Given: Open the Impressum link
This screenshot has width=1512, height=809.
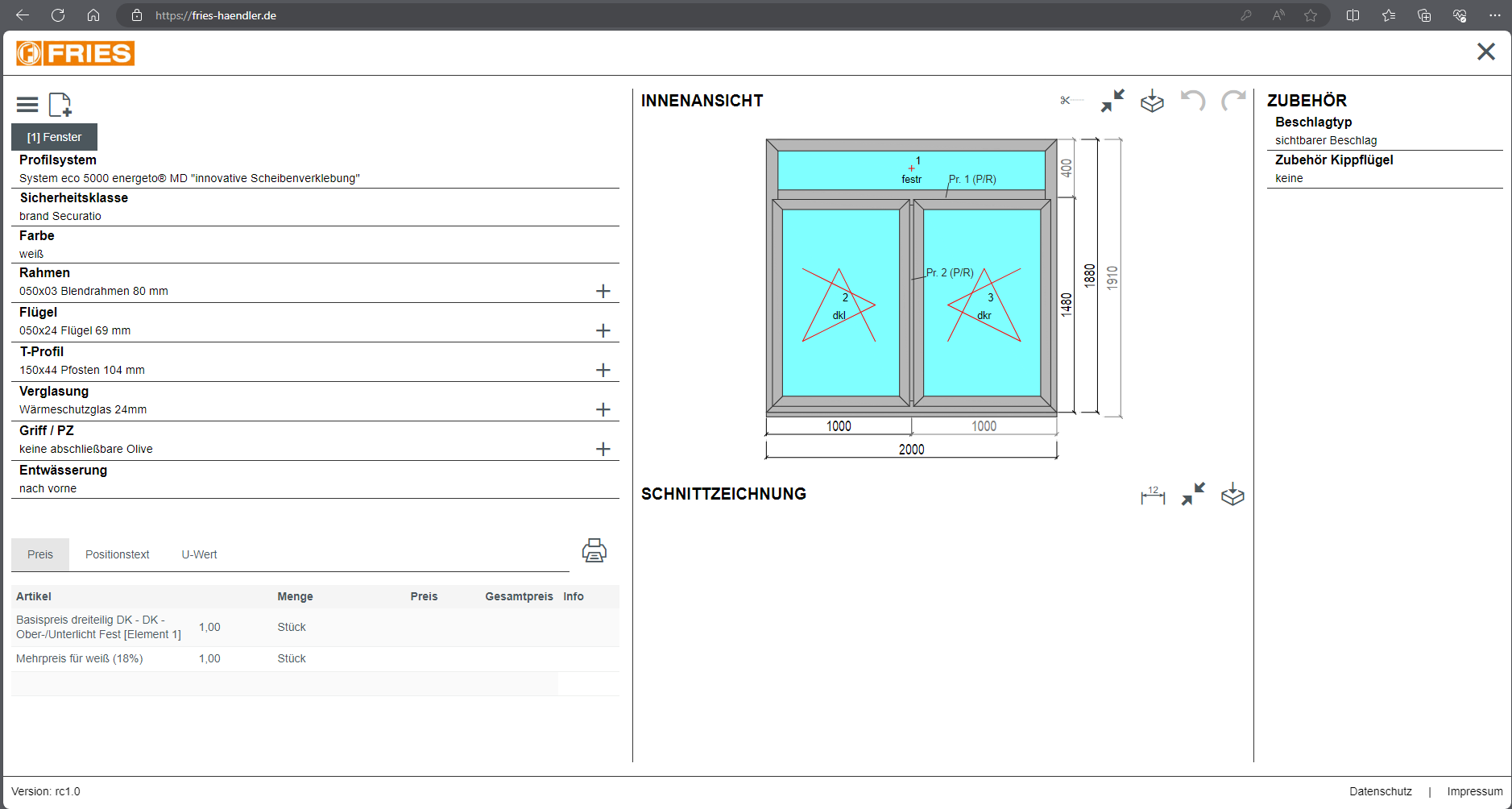Looking at the screenshot, I should click(x=1475, y=791).
